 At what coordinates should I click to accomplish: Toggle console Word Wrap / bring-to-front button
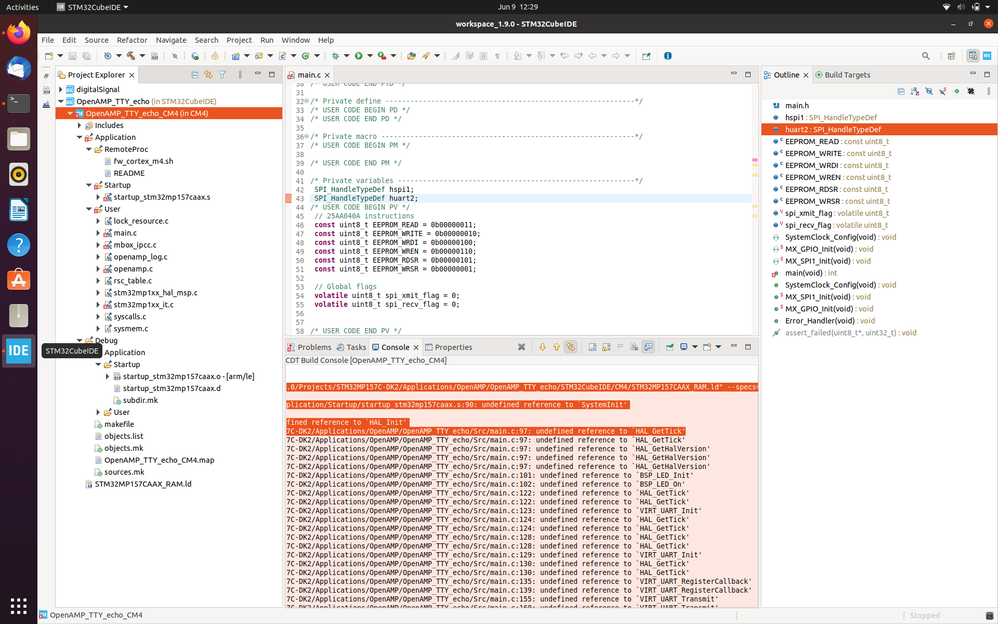click(649, 347)
